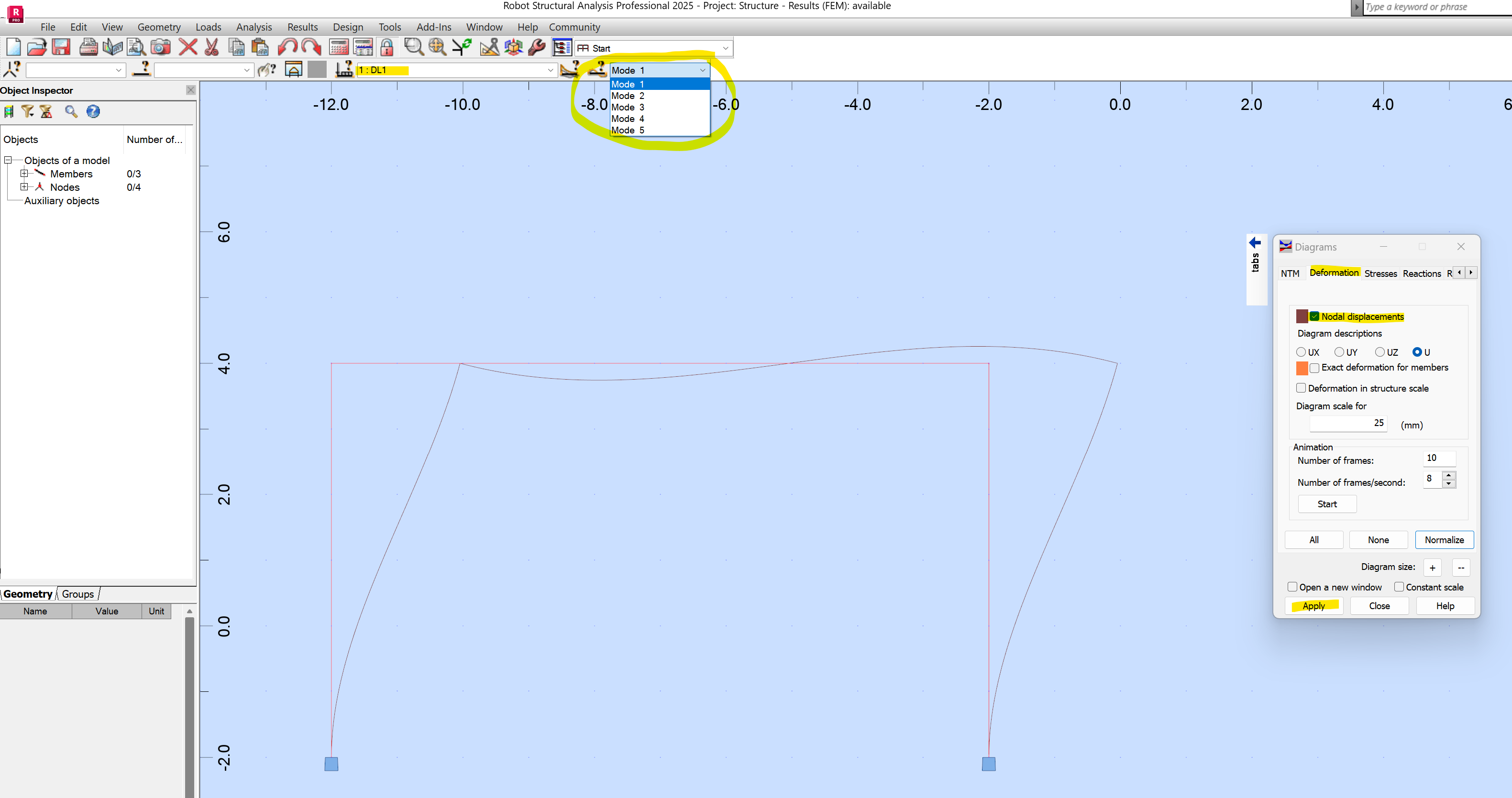Switch to the Groups tab
This screenshot has height=798, width=1512.
point(78,594)
